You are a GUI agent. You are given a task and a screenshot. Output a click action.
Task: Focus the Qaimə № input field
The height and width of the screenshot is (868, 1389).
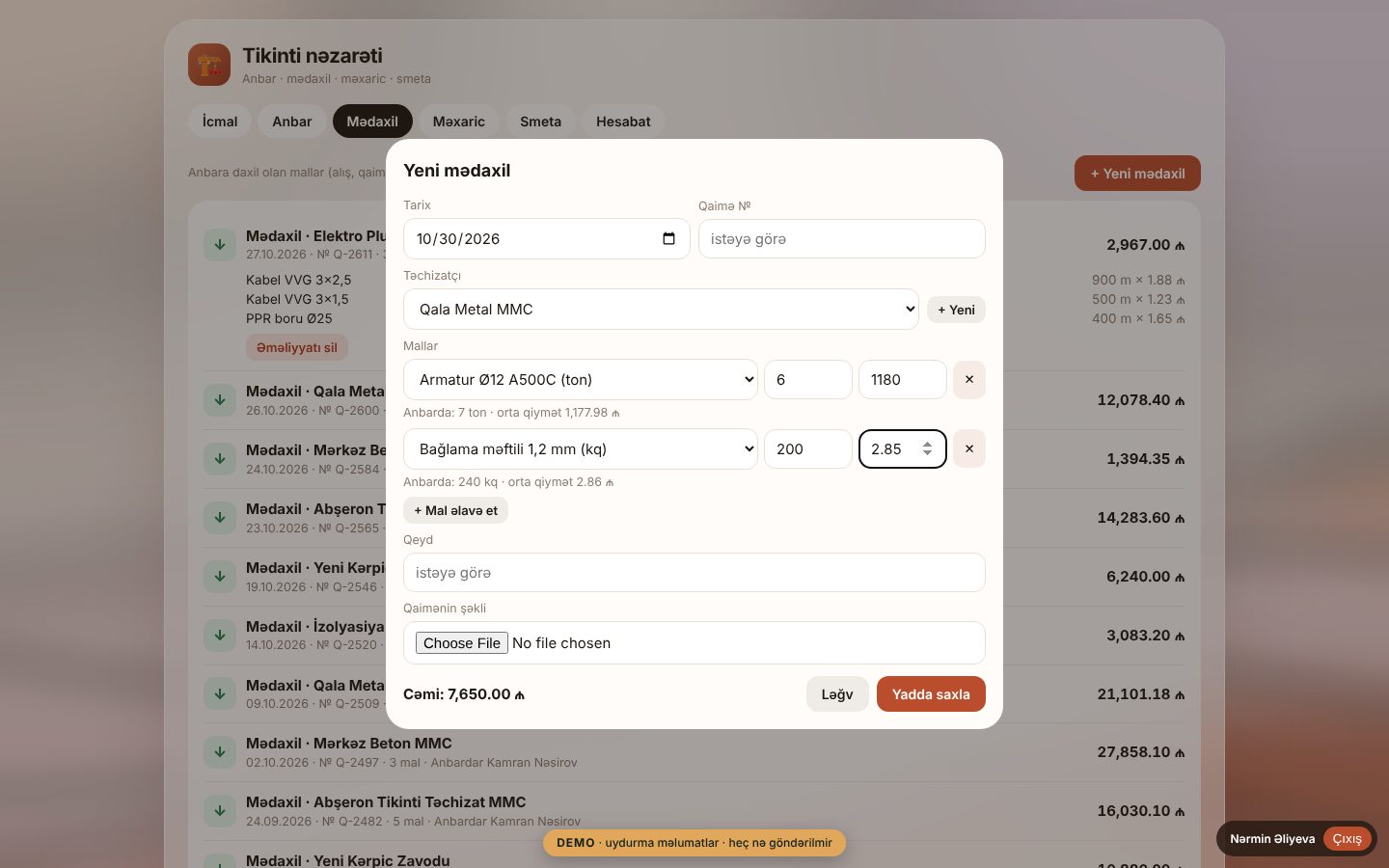point(842,239)
